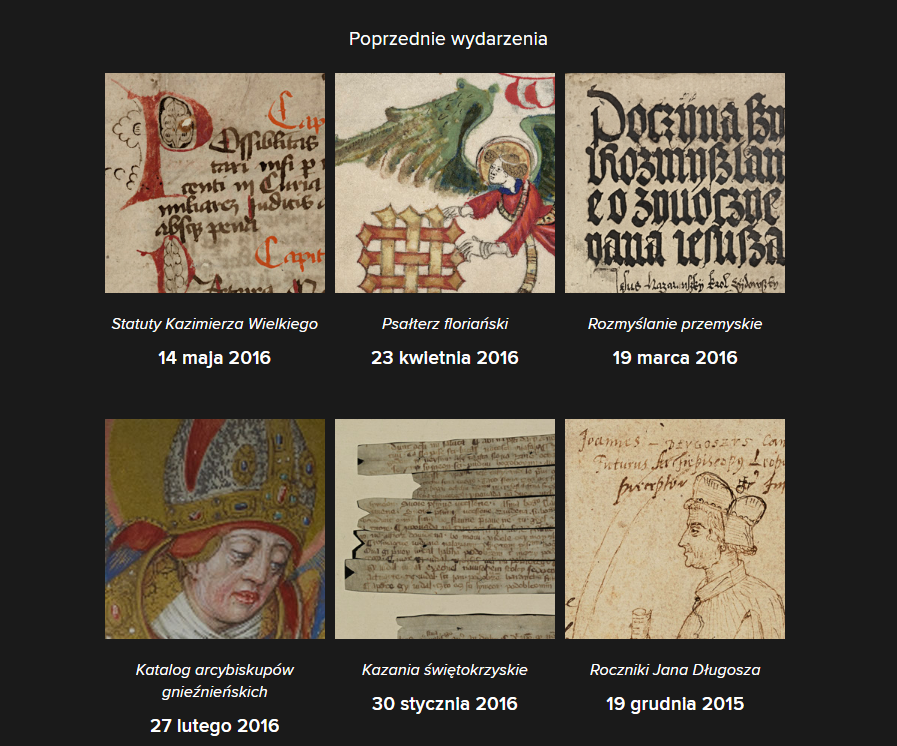Open the Katalog arcybiskupów gnieźnieńskich bishop thumbnail
The width and height of the screenshot is (897, 746).
[x=215, y=529]
